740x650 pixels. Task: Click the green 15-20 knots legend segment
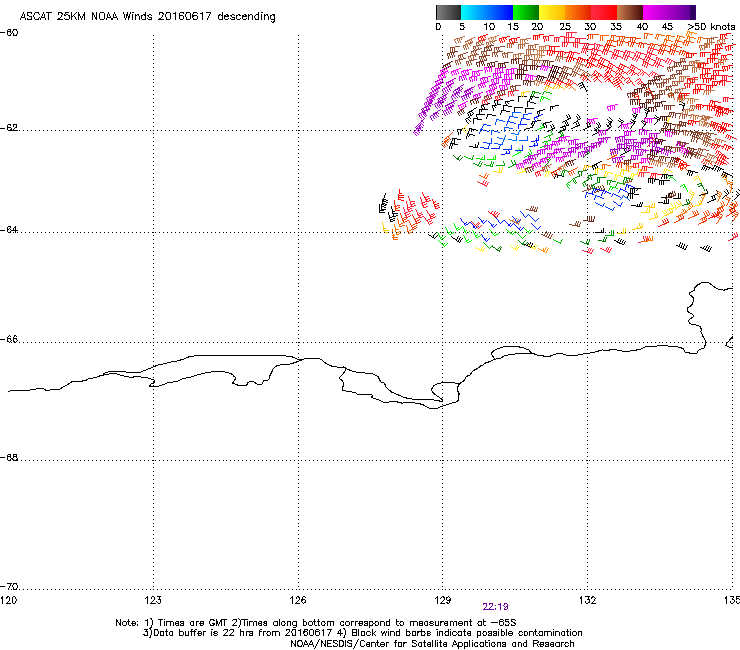pos(526,12)
